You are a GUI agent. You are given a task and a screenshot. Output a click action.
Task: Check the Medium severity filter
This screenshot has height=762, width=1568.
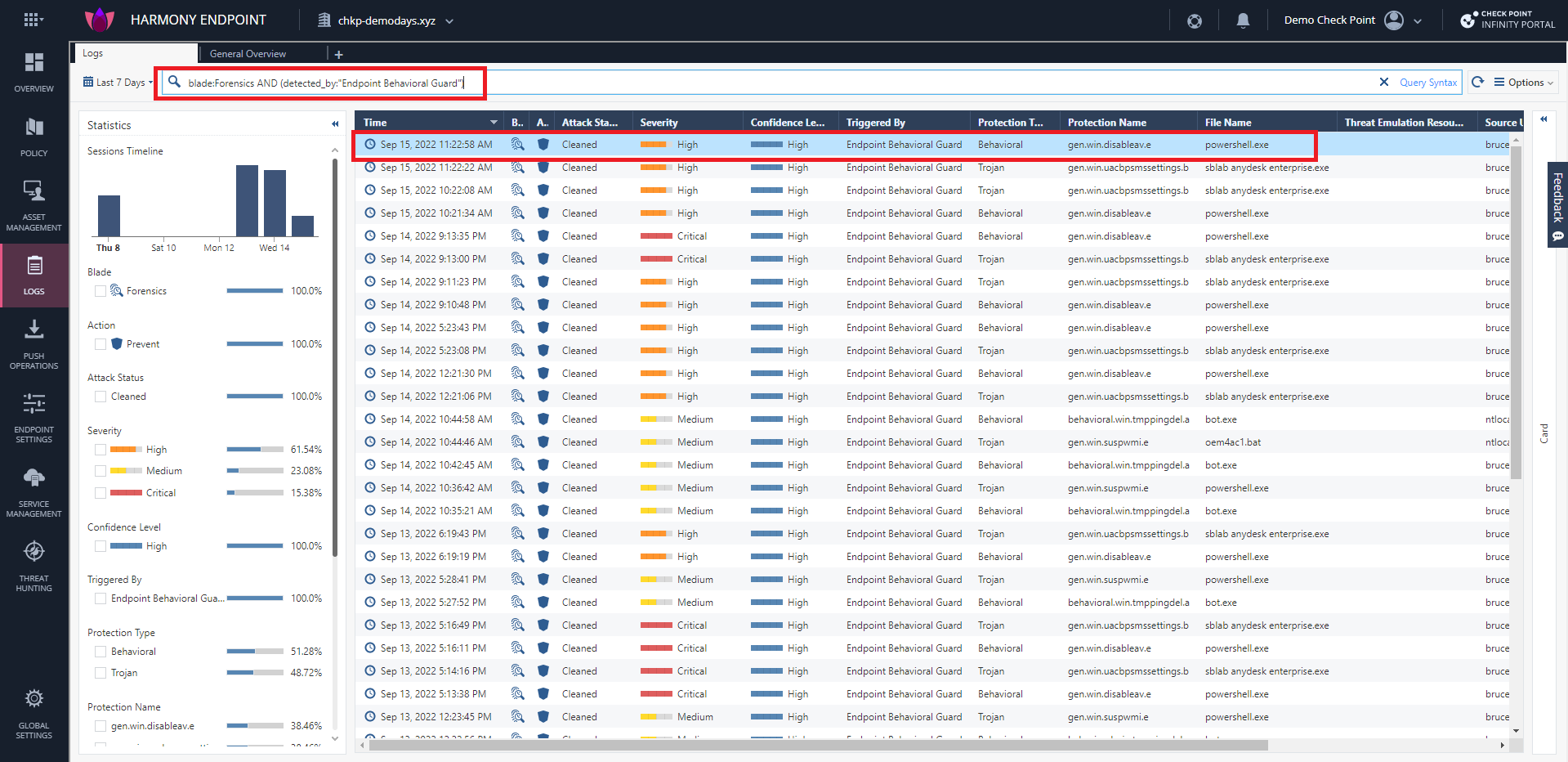point(101,471)
